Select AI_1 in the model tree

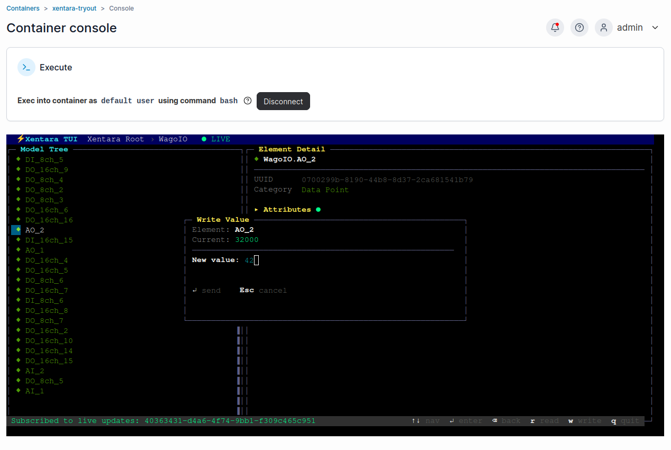pyautogui.click(x=35, y=391)
